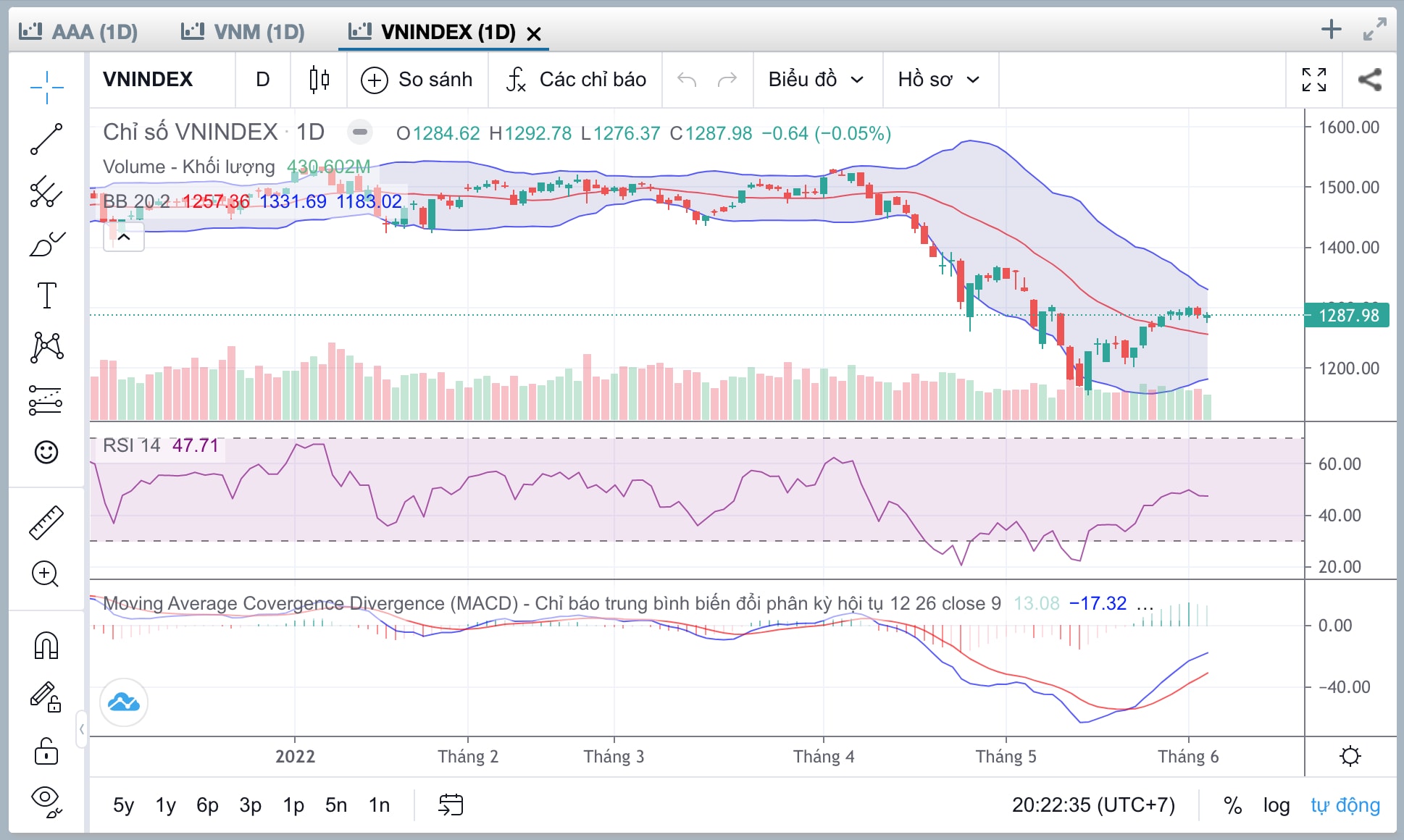The width and height of the screenshot is (1404, 840).
Task: Toggle magnet mode
Action: [x=46, y=644]
